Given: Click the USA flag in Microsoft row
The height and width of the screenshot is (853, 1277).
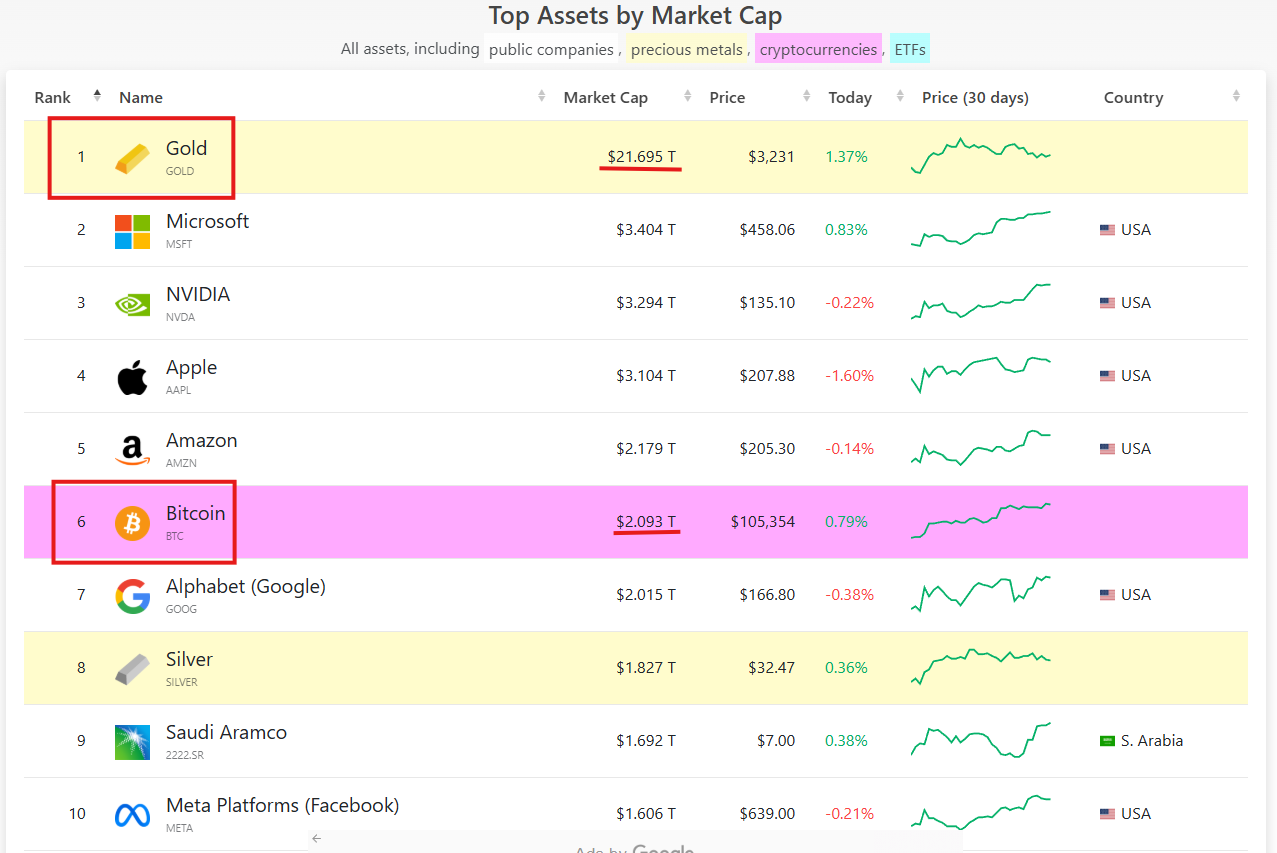Looking at the screenshot, I should pos(1107,230).
